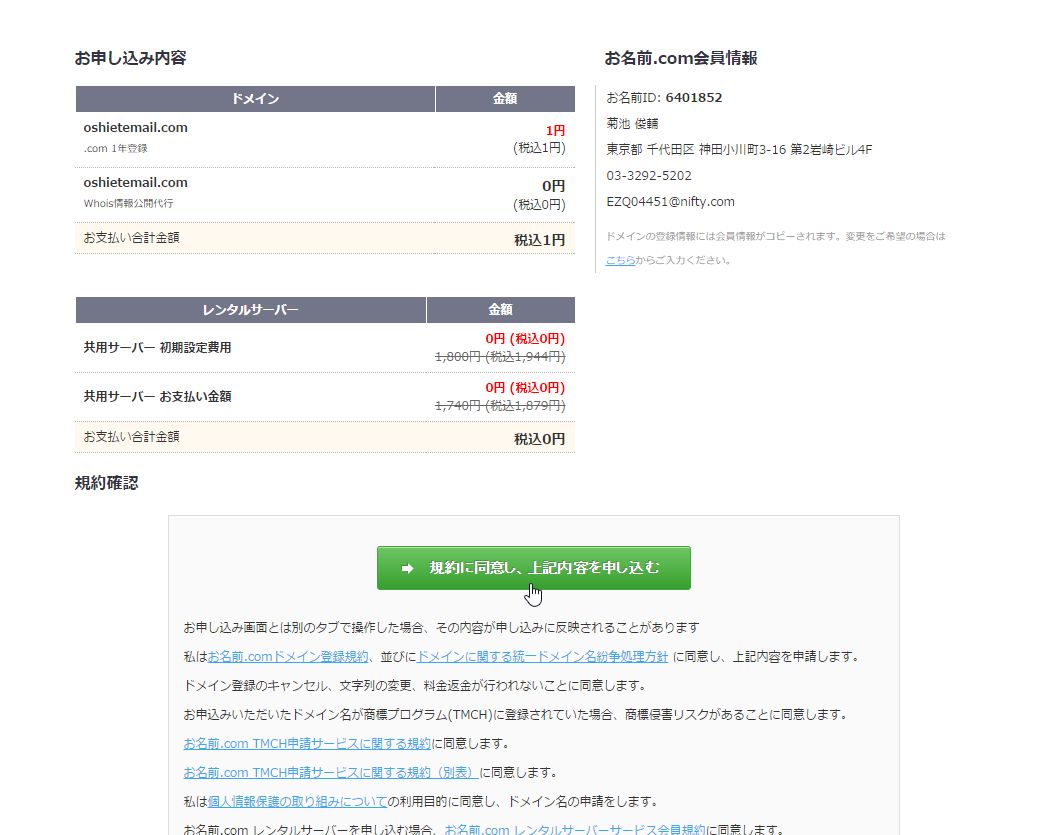This screenshot has width=1061, height=835.
Task: Open the こちら link to edit registration info
Action: (x=620, y=260)
